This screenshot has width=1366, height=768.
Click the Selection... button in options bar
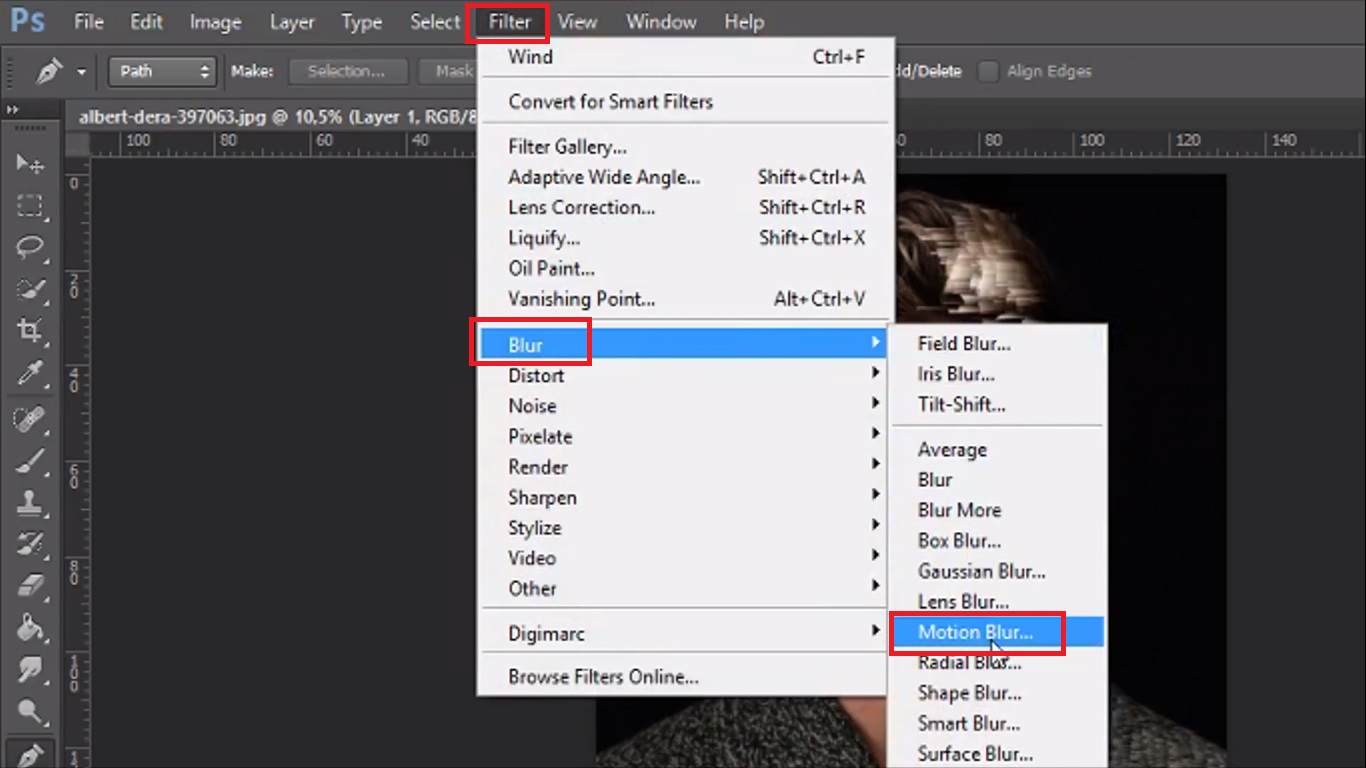tap(347, 71)
